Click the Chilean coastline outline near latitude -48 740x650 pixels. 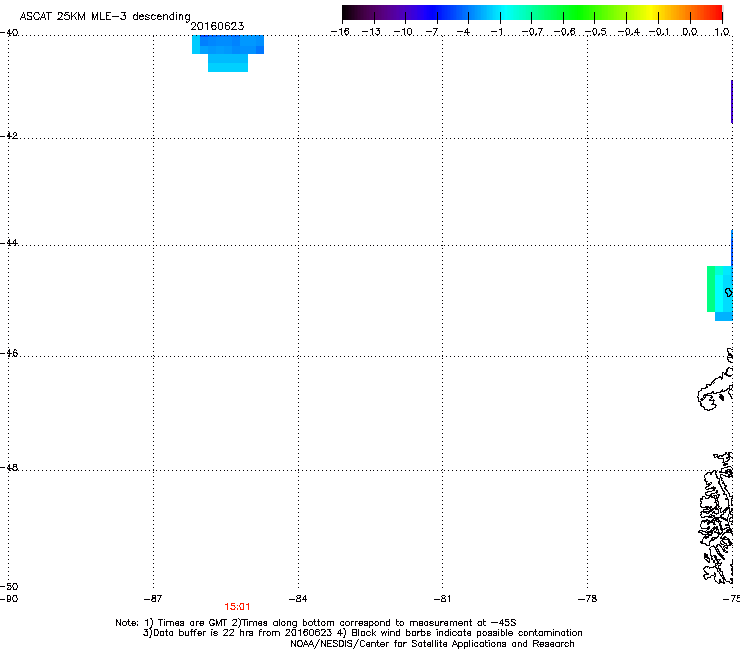coord(717,517)
